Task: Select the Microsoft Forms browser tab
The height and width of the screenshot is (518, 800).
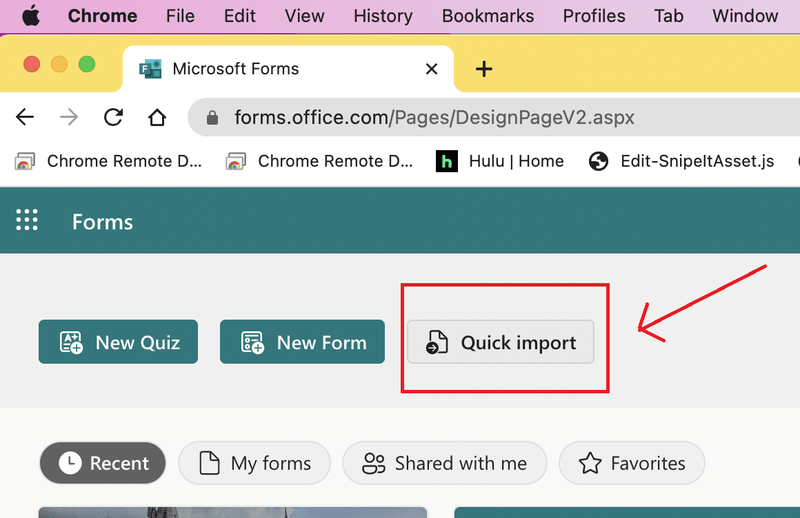Action: (x=288, y=69)
